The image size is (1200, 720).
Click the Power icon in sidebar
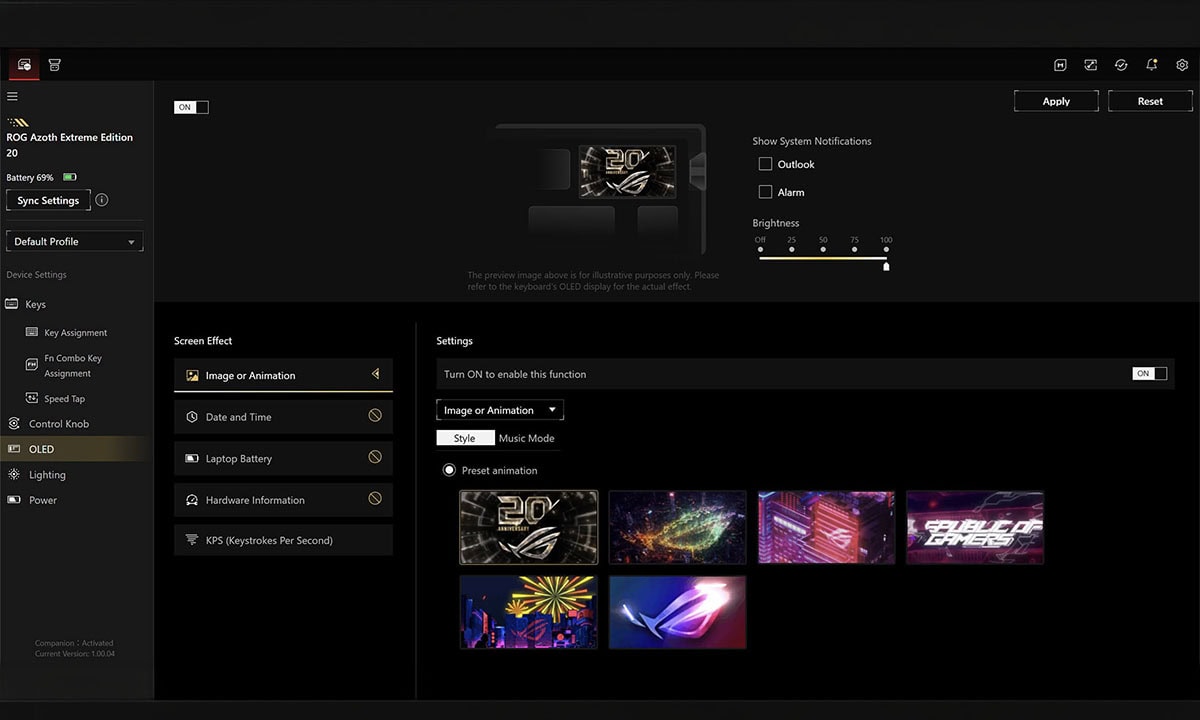coord(13,499)
